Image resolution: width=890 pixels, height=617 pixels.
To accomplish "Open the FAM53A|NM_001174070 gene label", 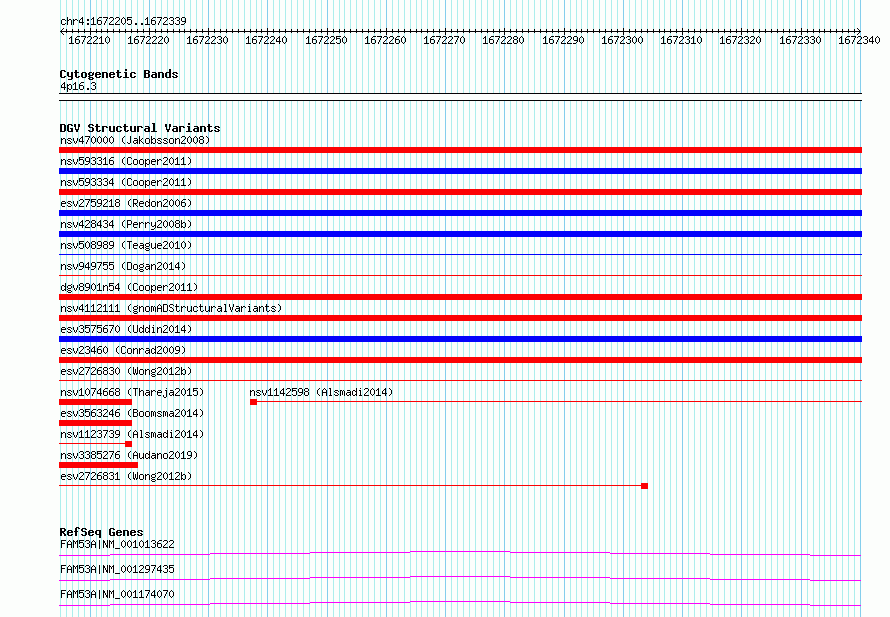I will click(x=117, y=594).
